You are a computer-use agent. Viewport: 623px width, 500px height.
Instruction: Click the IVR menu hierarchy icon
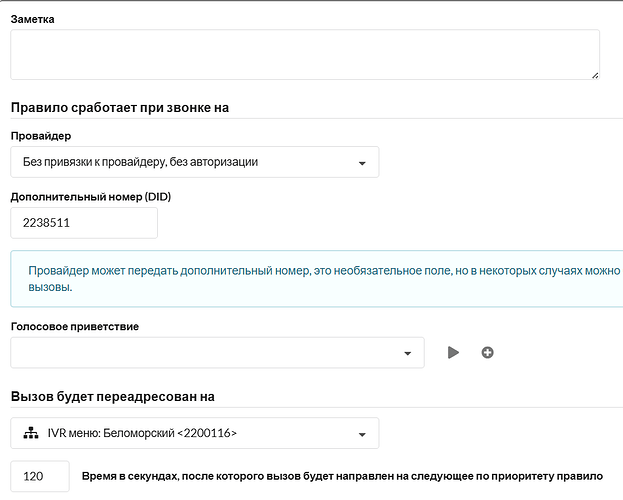click(29, 433)
